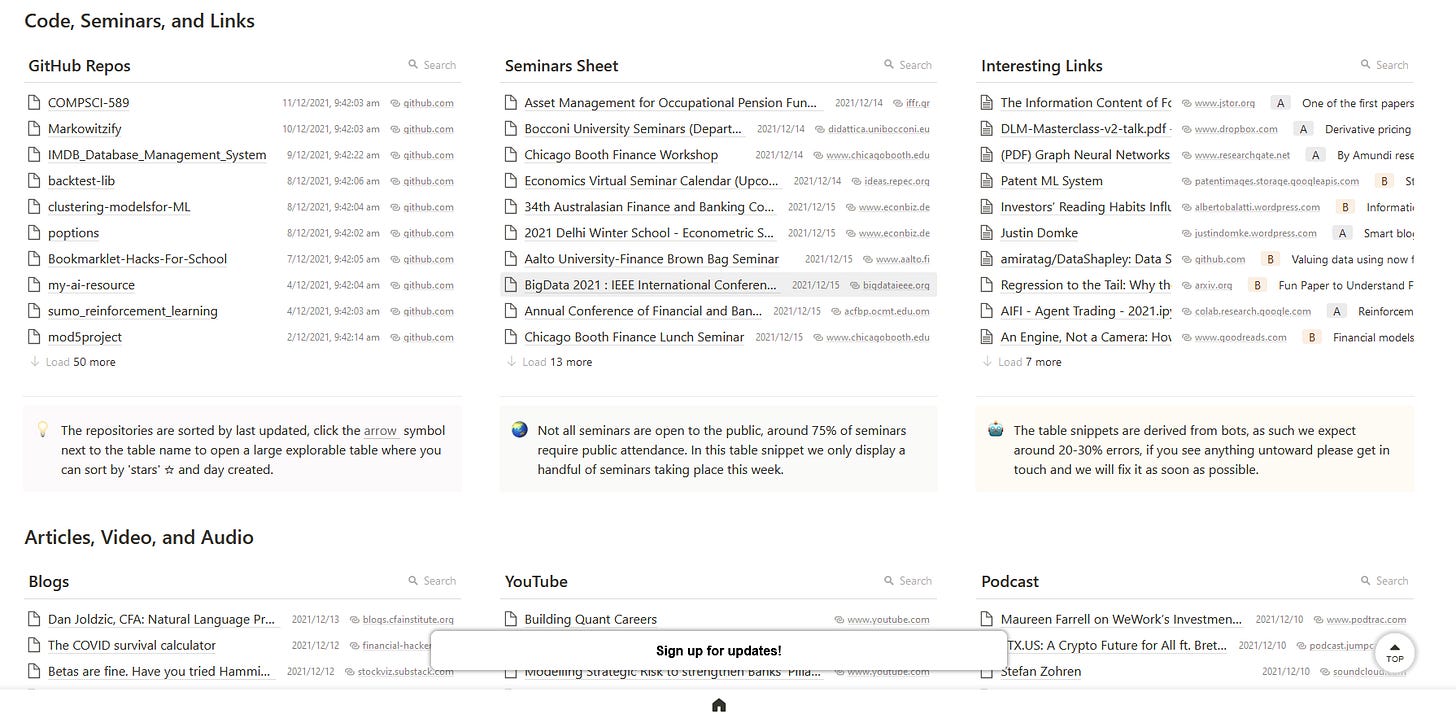Open the GitHub Repos table heading
The width and height of the screenshot is (1456, 717).
[x=79, y=66]
